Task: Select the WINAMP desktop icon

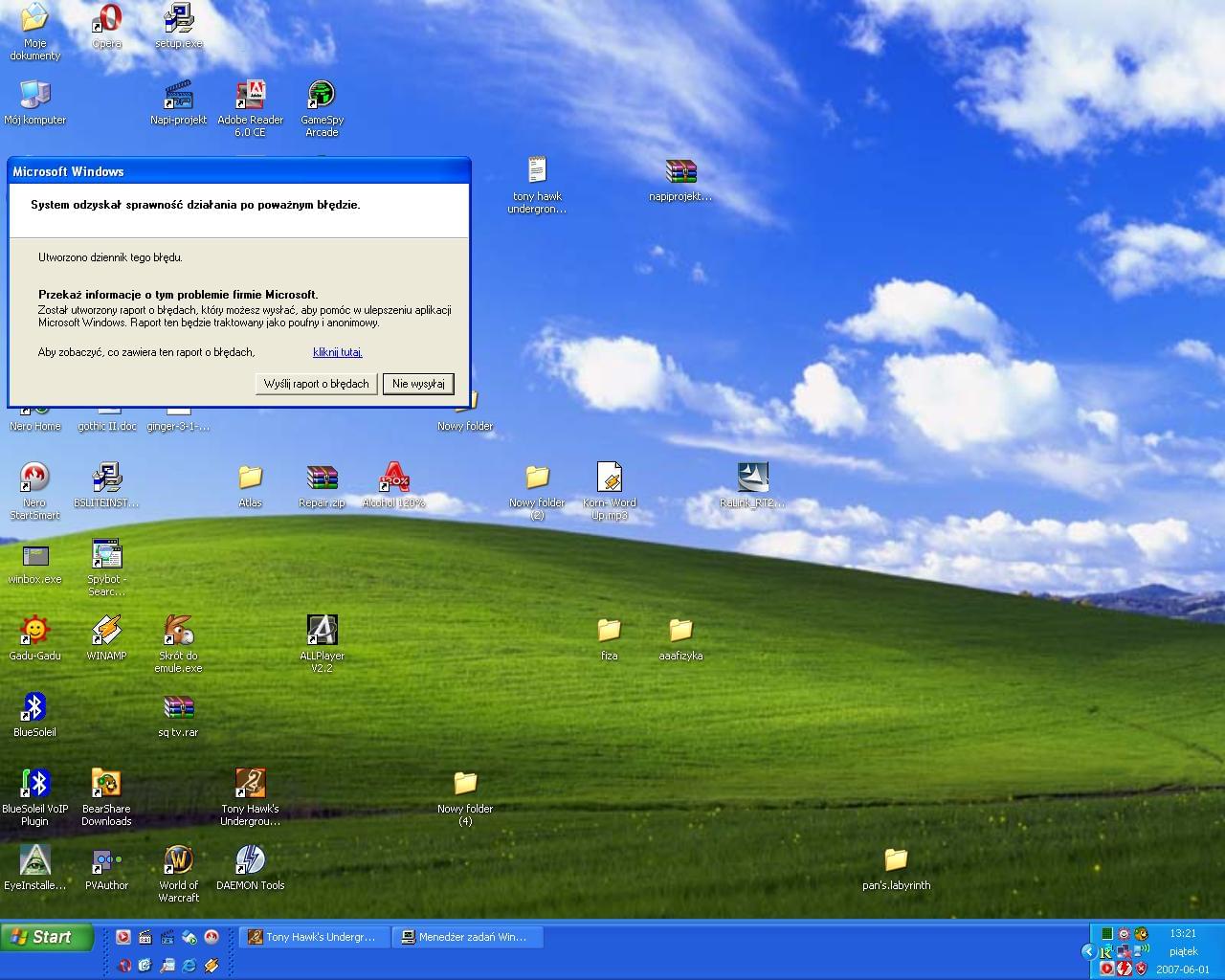Action: point(106,638)
